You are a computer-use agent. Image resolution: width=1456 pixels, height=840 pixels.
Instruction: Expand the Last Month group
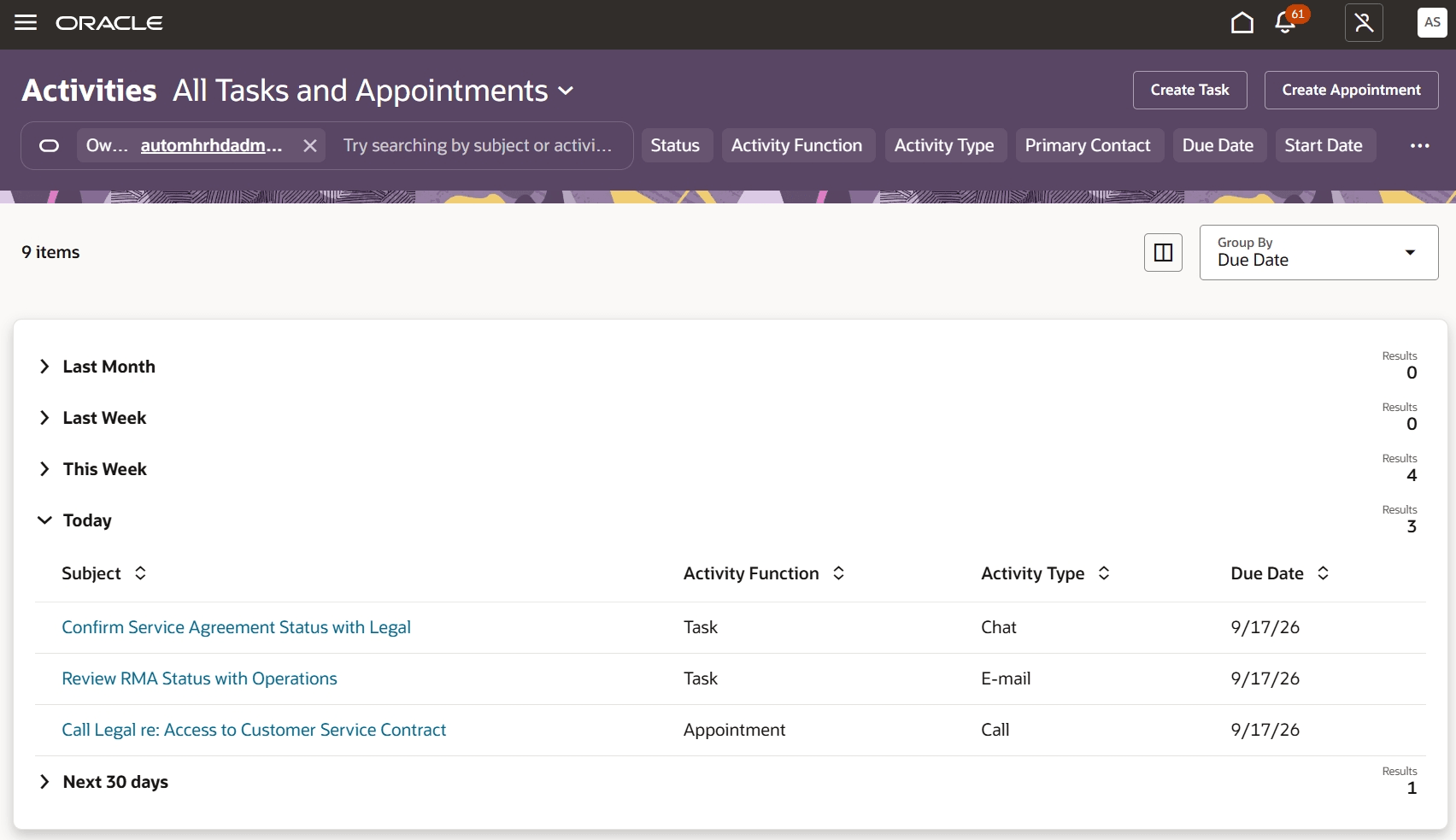click(x=44, y=367)
